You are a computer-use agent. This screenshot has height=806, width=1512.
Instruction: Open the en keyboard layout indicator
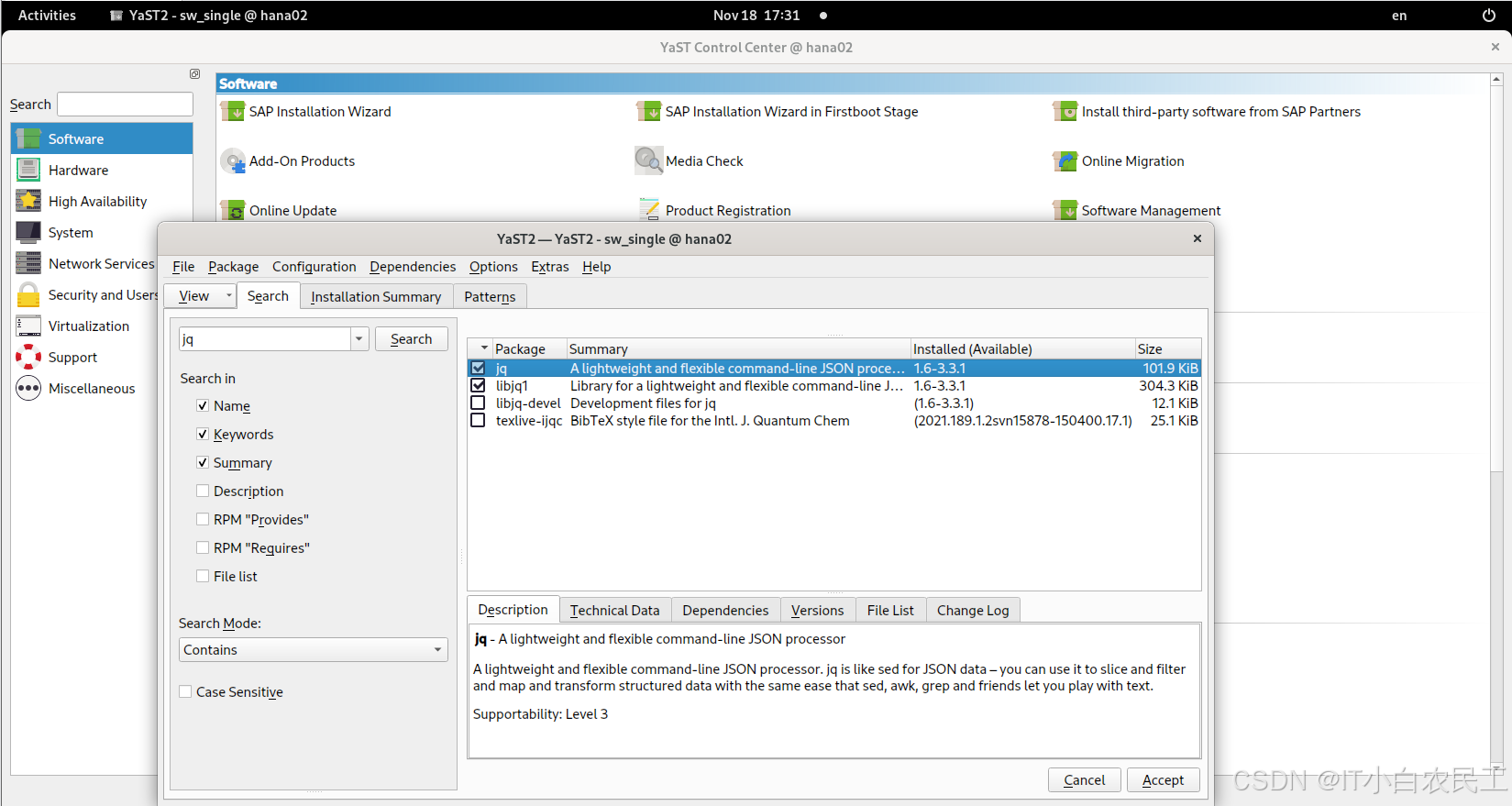tap(1399, 15)
